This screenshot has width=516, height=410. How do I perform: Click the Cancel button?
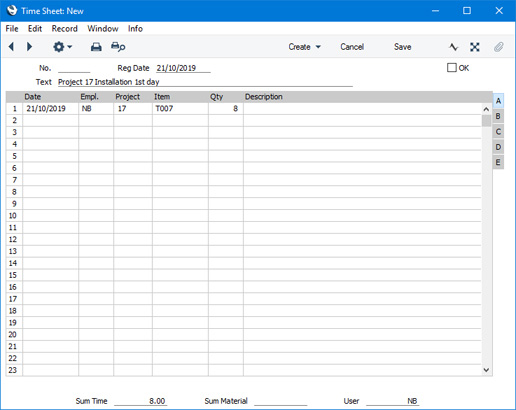[x=352, y=47]
